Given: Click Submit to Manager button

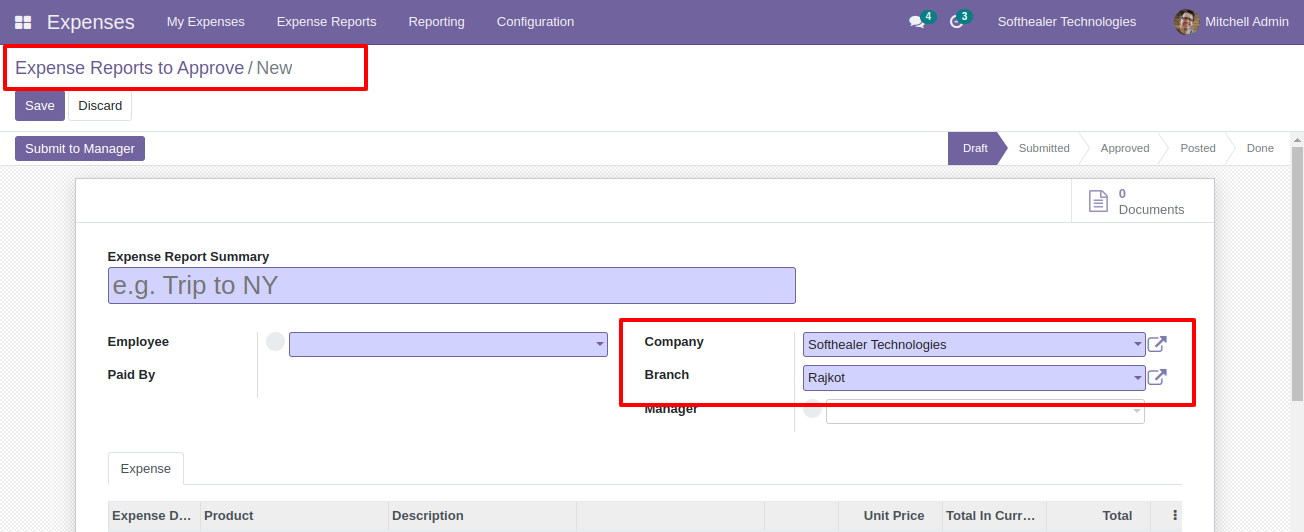Looking at the screenshot, I should click(80, 149).
